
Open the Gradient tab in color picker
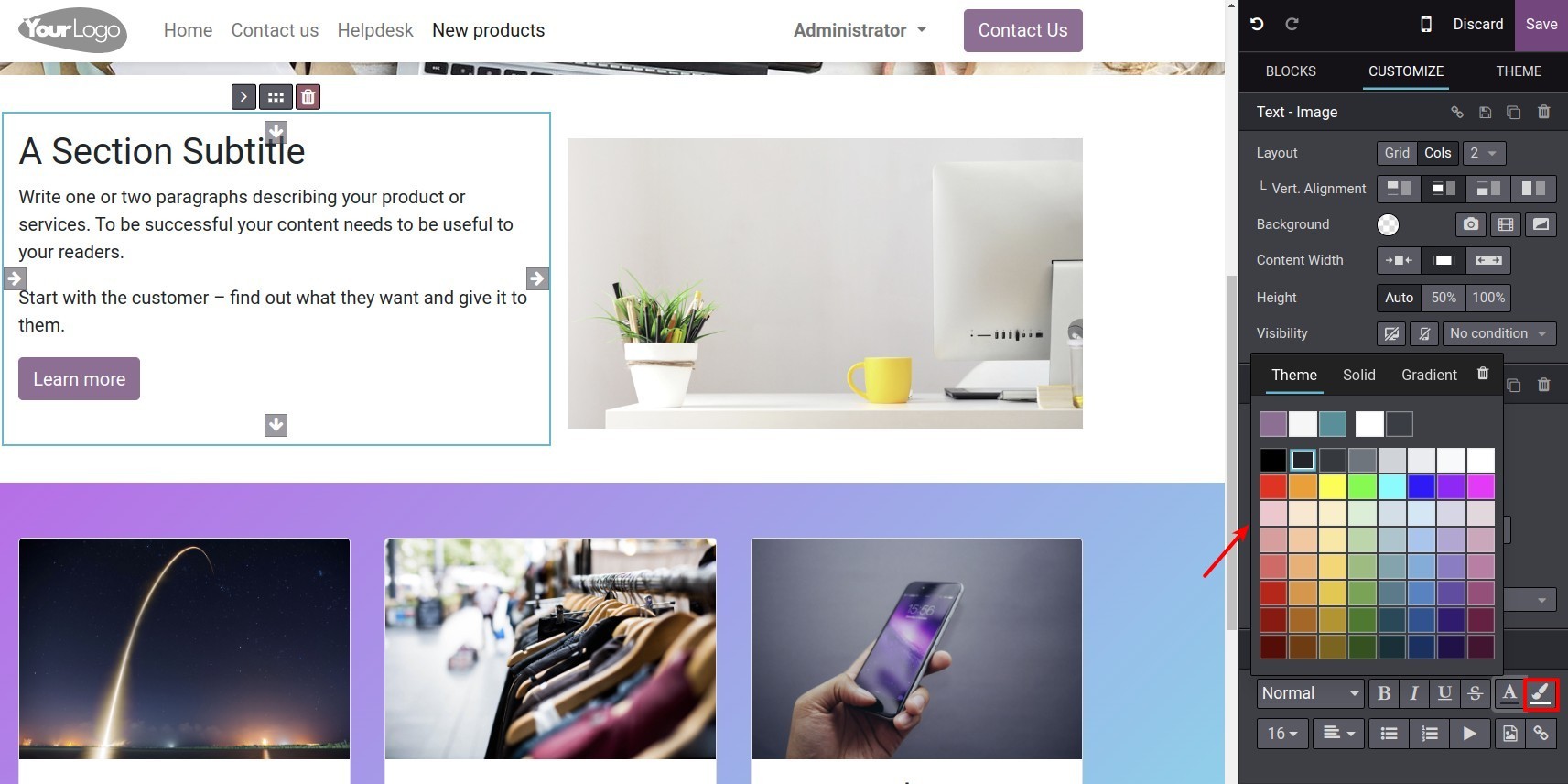[1429, 375]
